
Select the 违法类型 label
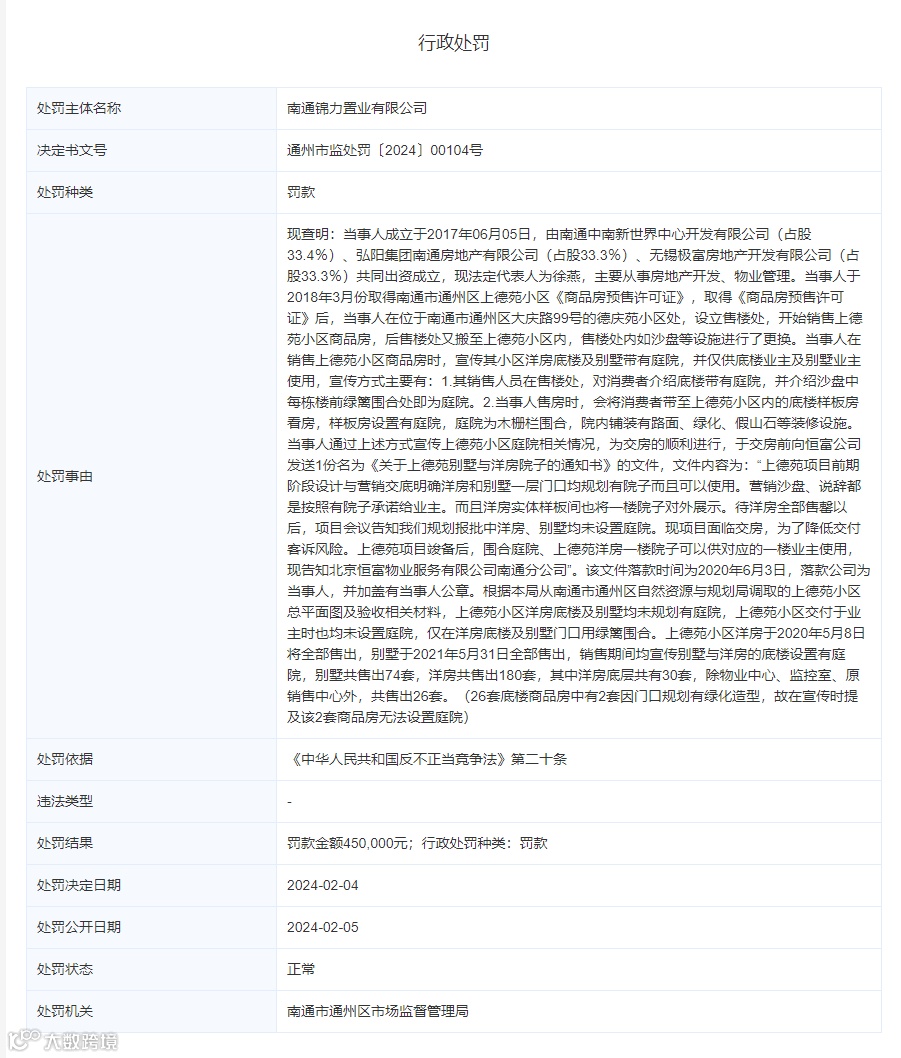point(65,802)
